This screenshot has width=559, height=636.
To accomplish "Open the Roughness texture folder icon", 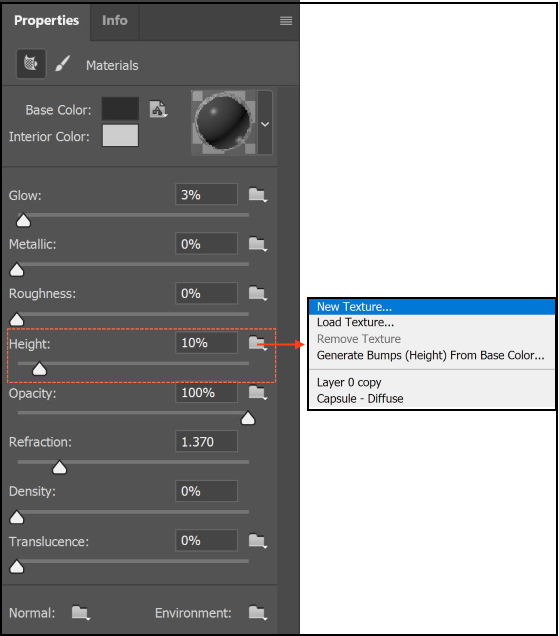I will pyautogui.click(x=257, y=293).
